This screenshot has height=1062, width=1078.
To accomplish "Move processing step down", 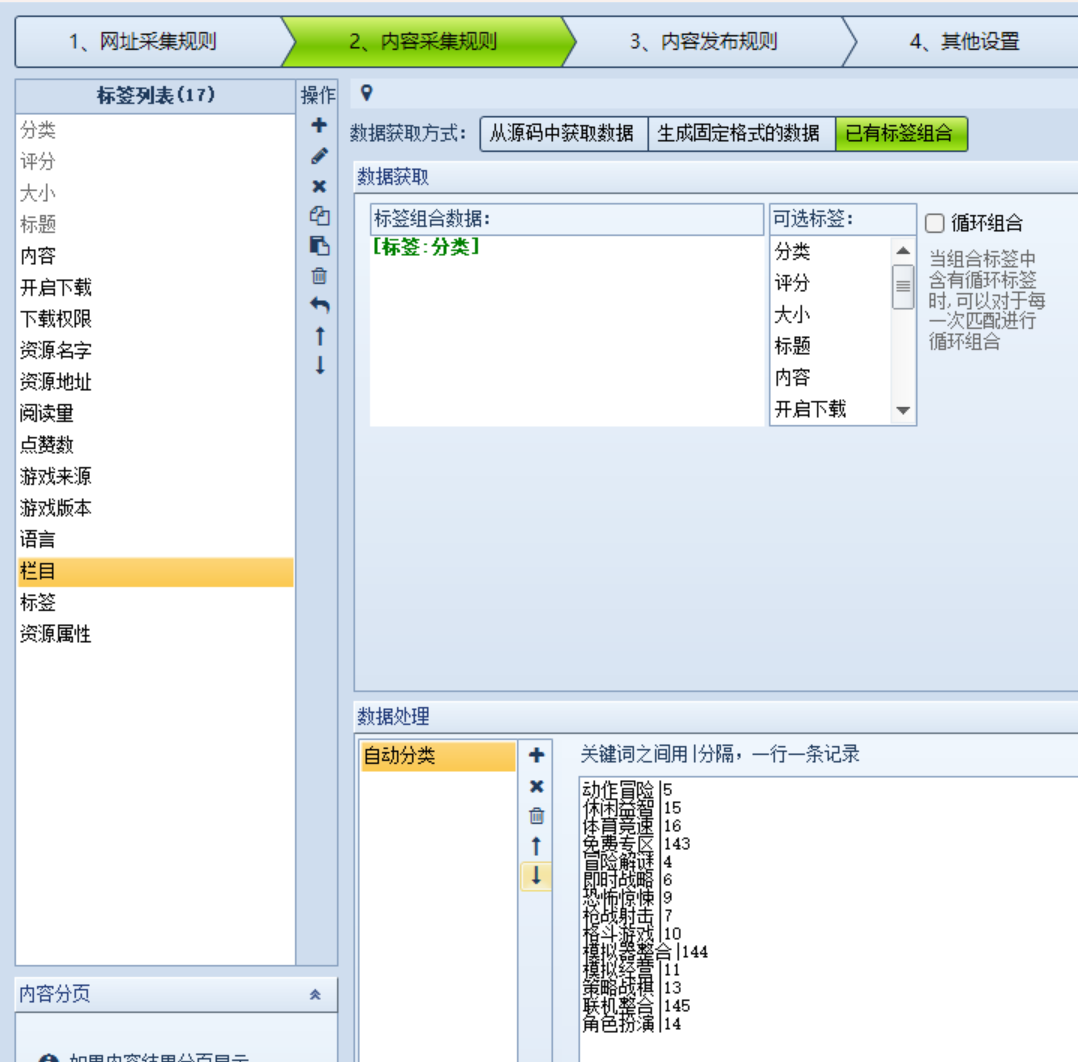I will point(536,876).
